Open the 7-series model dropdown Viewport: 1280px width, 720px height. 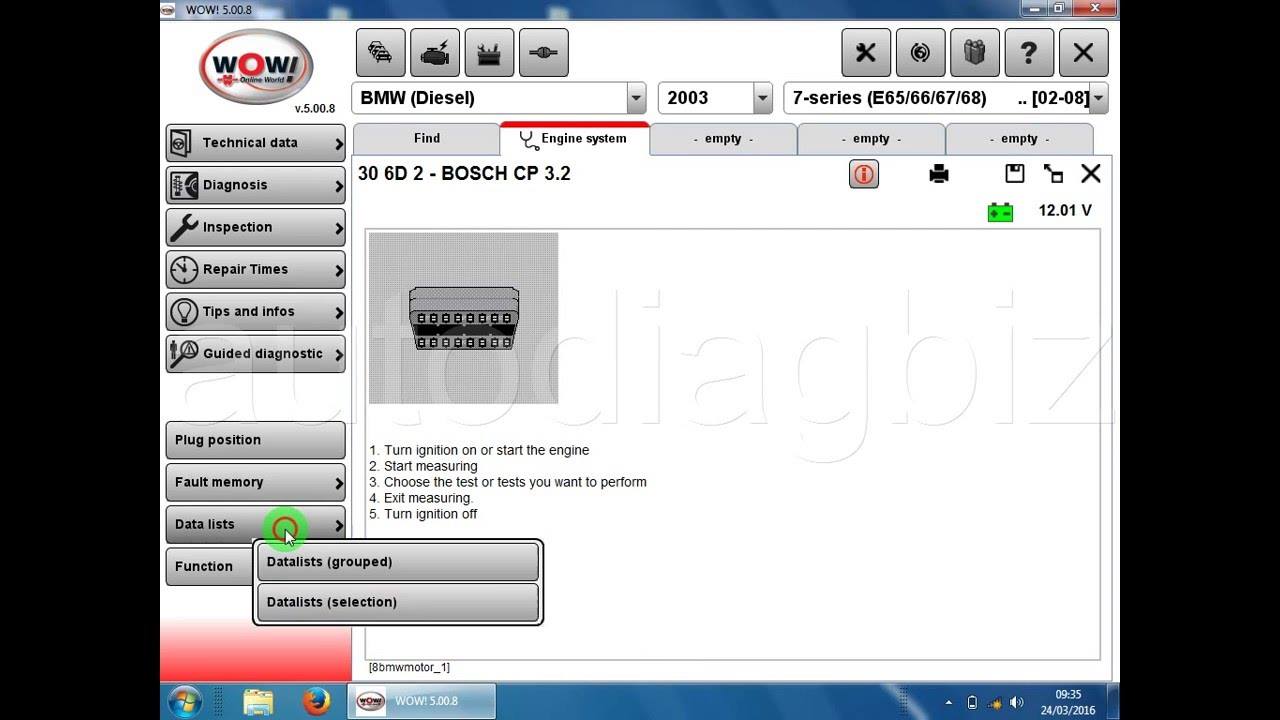tap(1098, 98)
